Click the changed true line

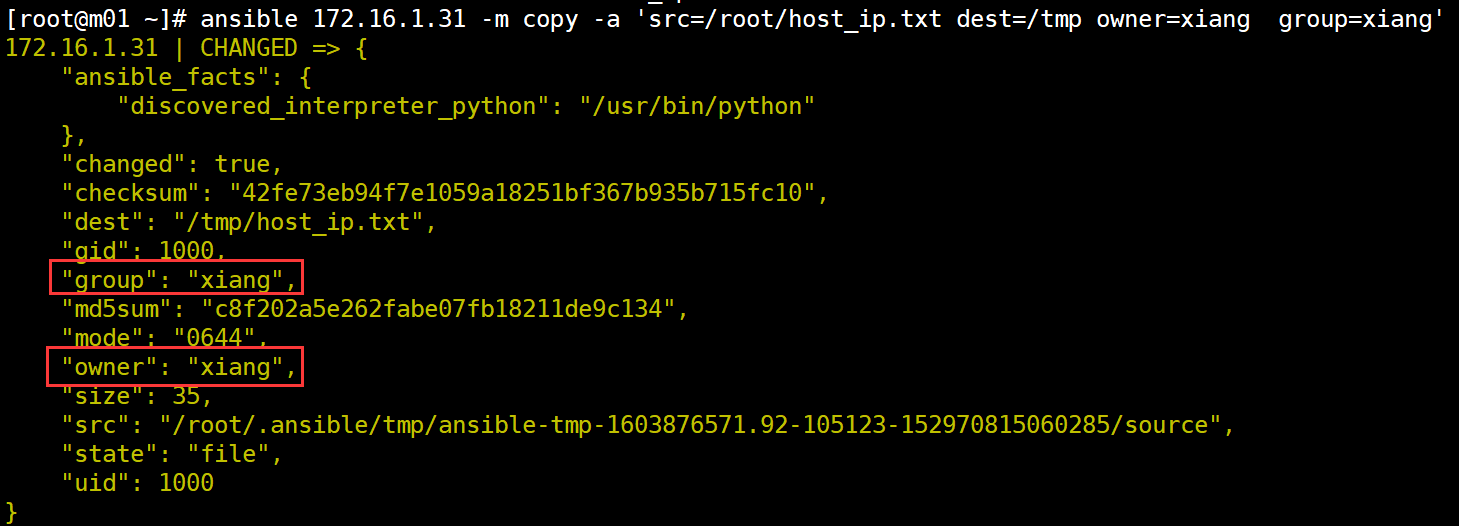coord(172,164)
